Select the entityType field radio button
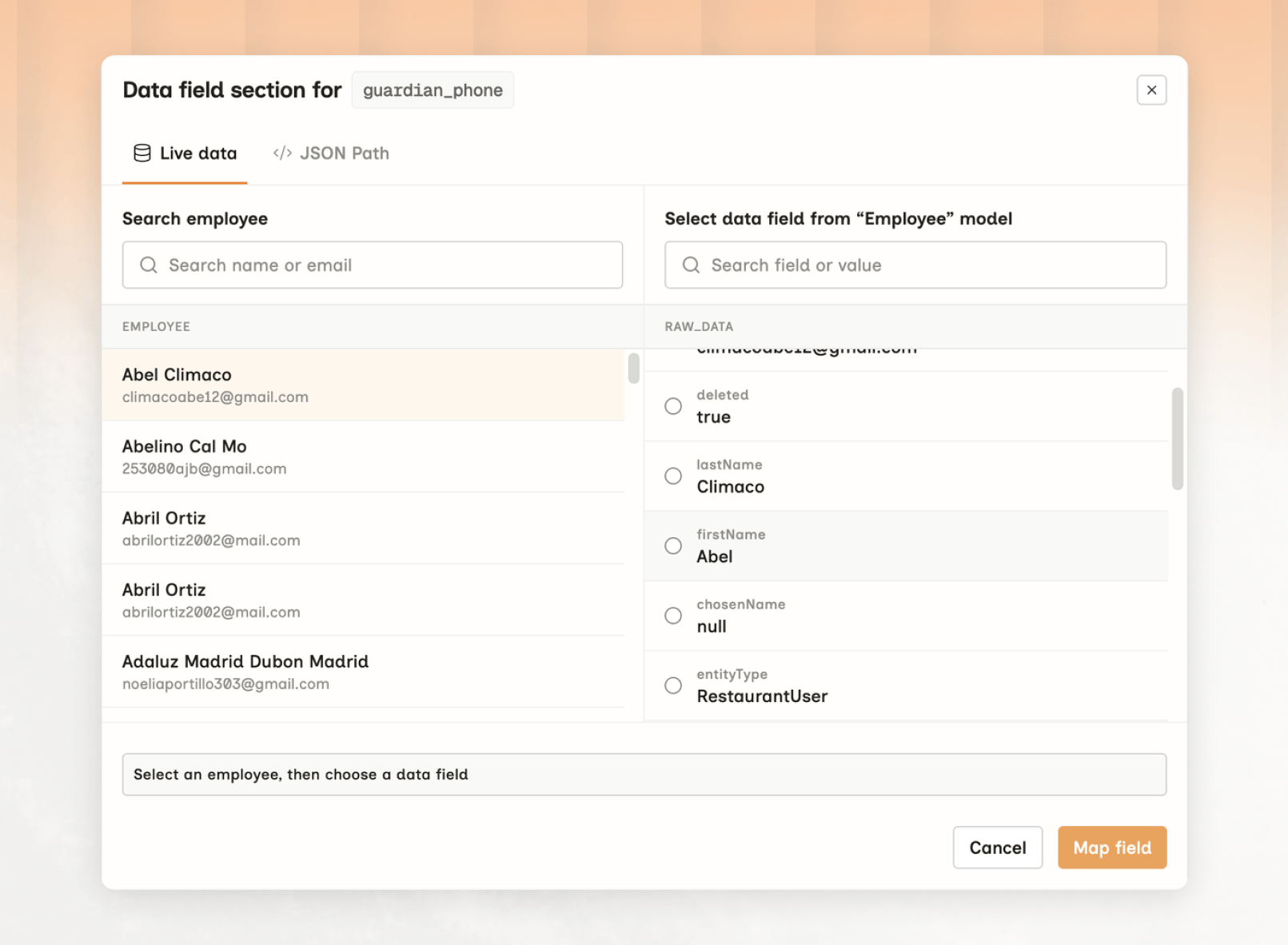Image resolution: width=1288 pixels, height=945 pixels. point(673,686)
